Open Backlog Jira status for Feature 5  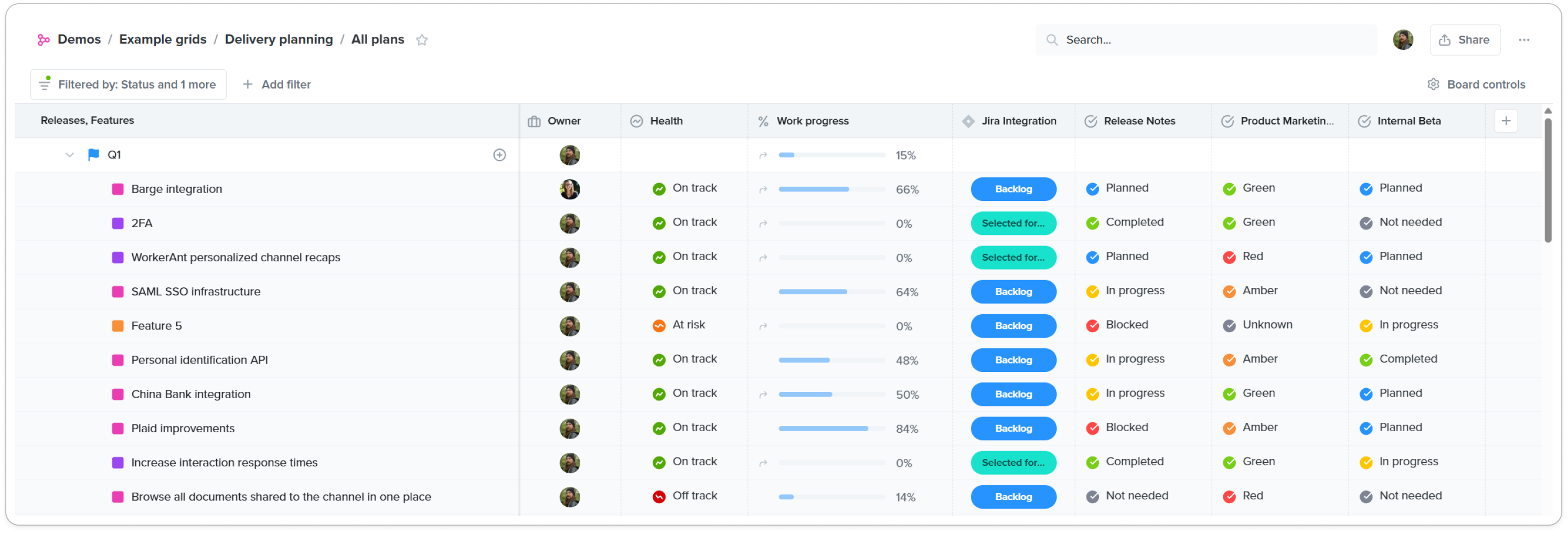(1013, 326)
